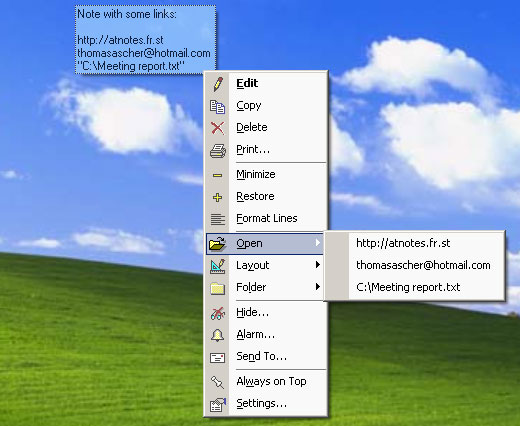Toggle Always on Top menu entry
520x426 pixels.
coord(265,381)
